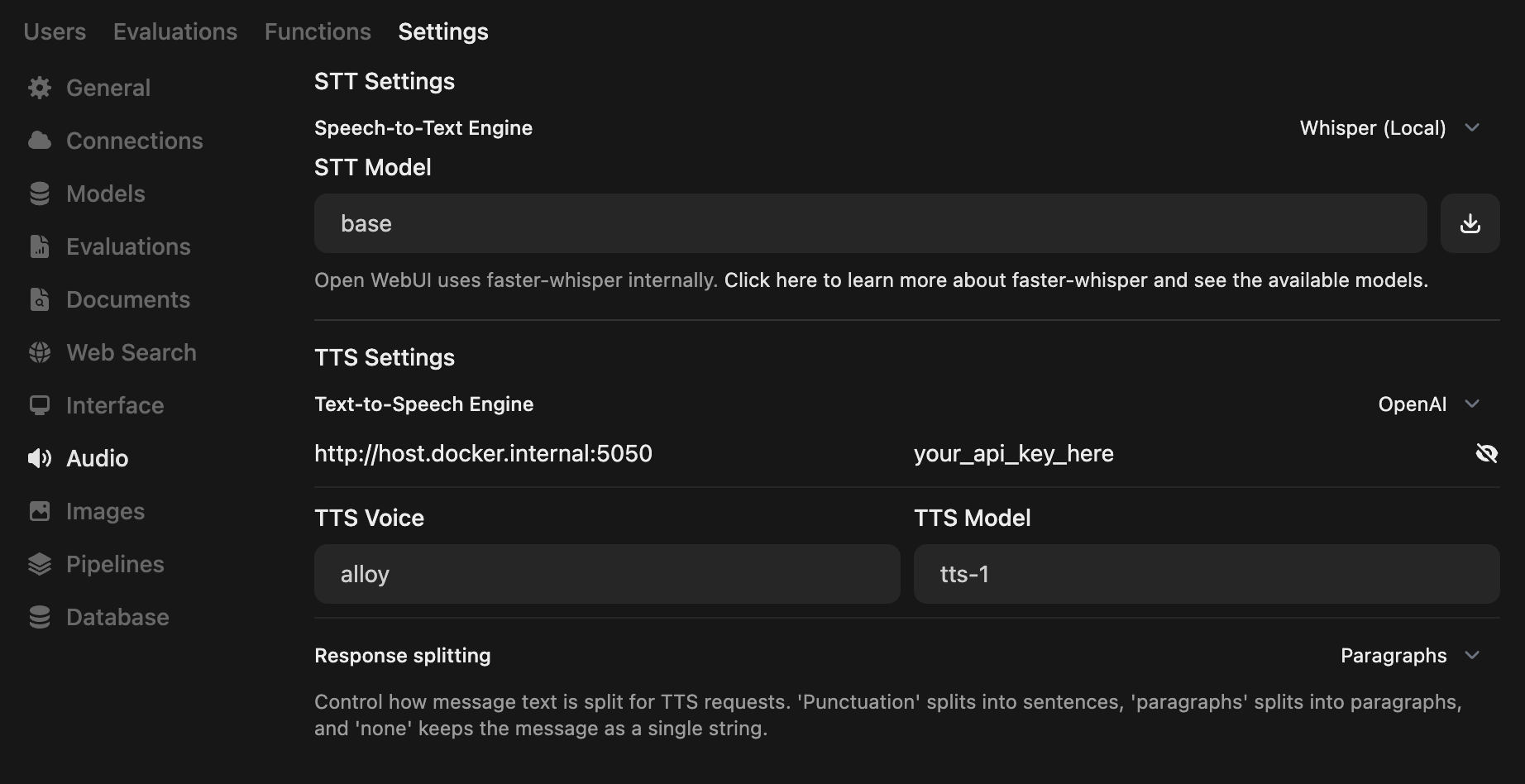Open the faster-whisper learn more link
Viewport: 1525px width, 784px height.
(x=1075, y=280)
